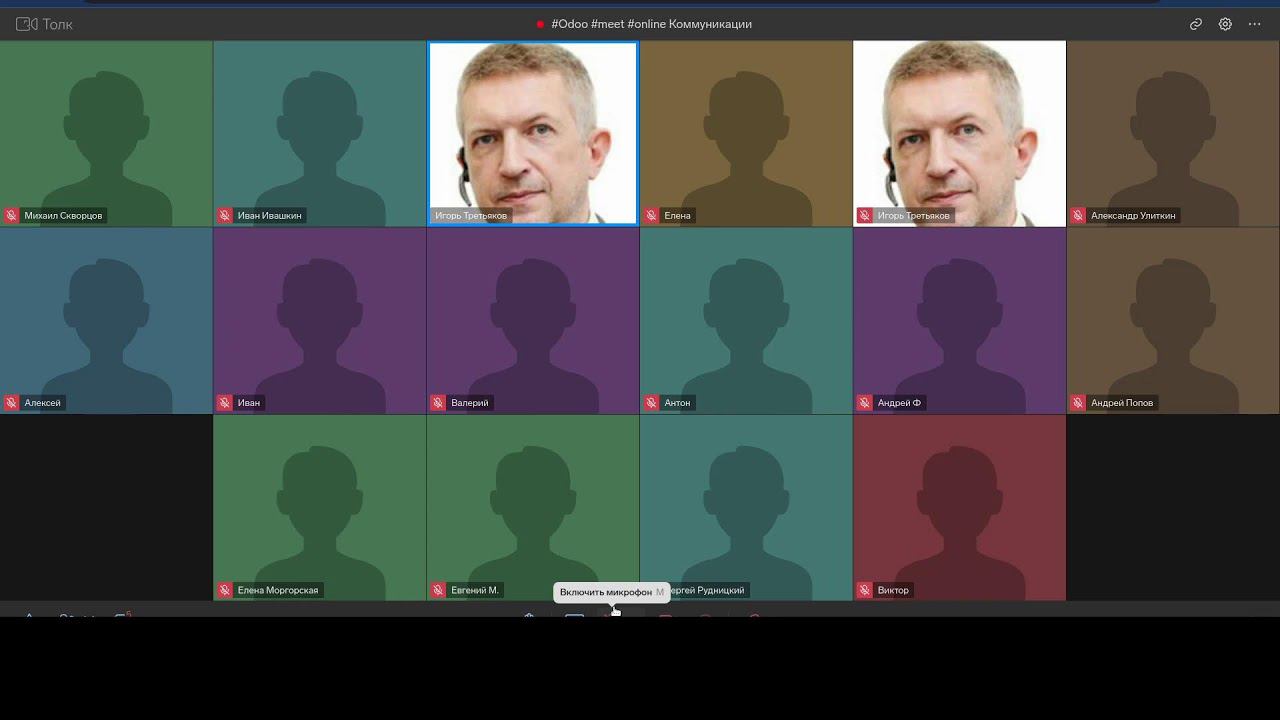1280x720 pixels.
Task: Click the red recording indicator dot
Action: click(540, 24)
